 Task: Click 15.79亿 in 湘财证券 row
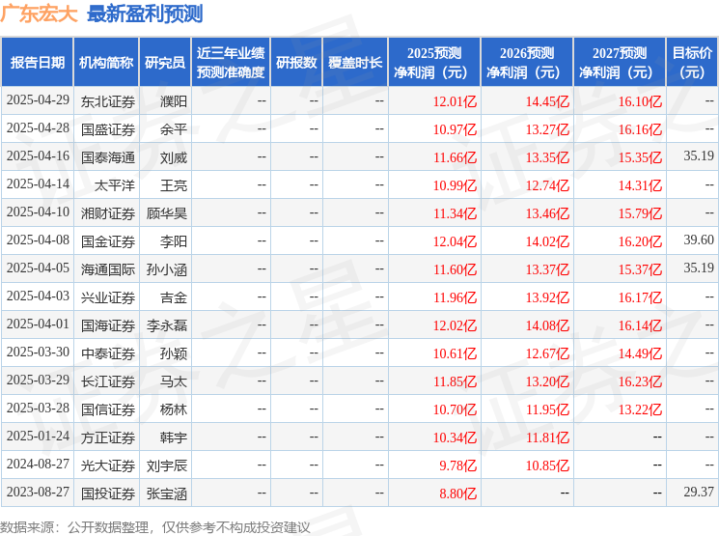640,213
